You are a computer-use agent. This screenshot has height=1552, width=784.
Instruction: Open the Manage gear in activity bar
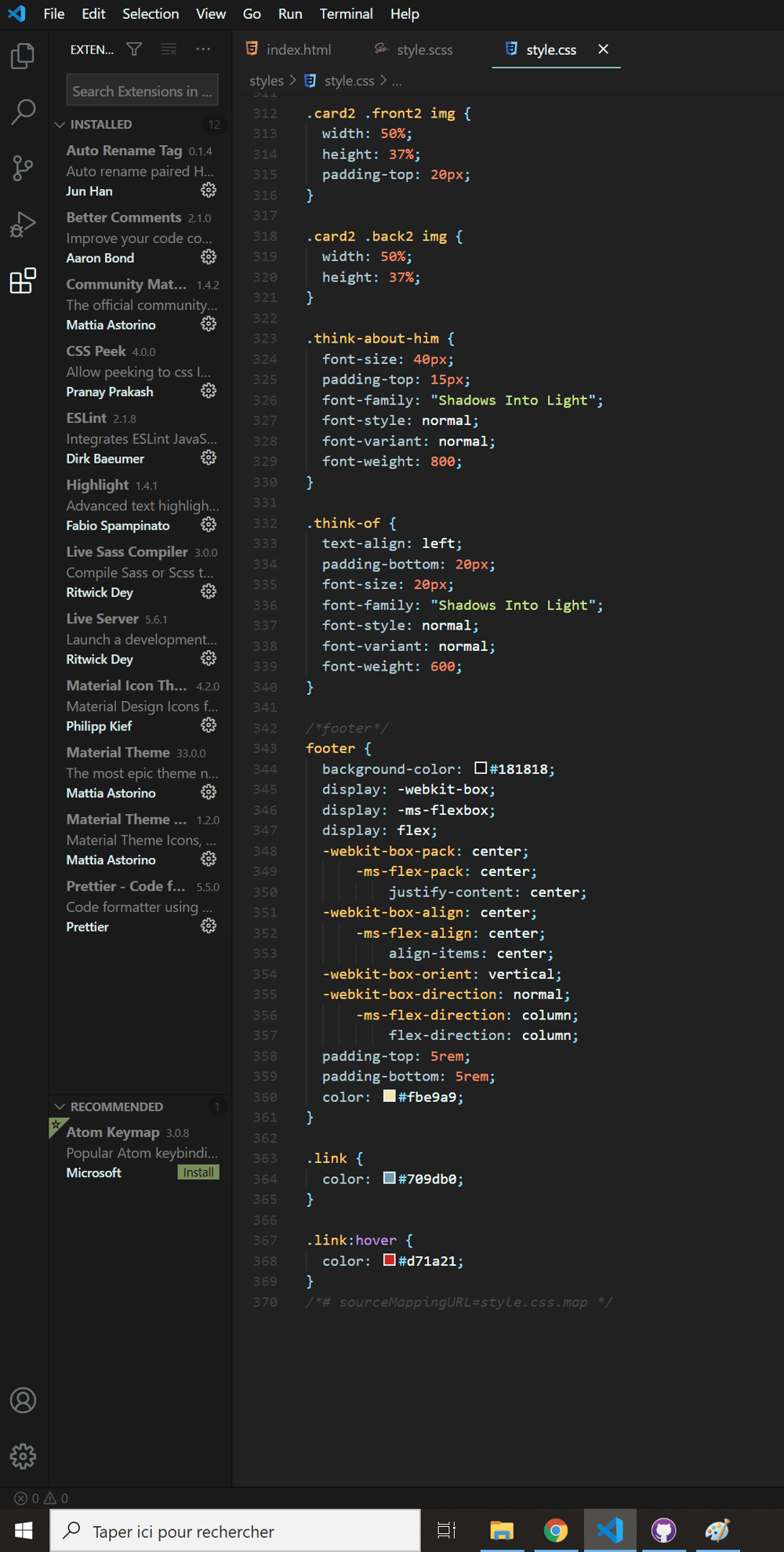(x=23, y=1456)
